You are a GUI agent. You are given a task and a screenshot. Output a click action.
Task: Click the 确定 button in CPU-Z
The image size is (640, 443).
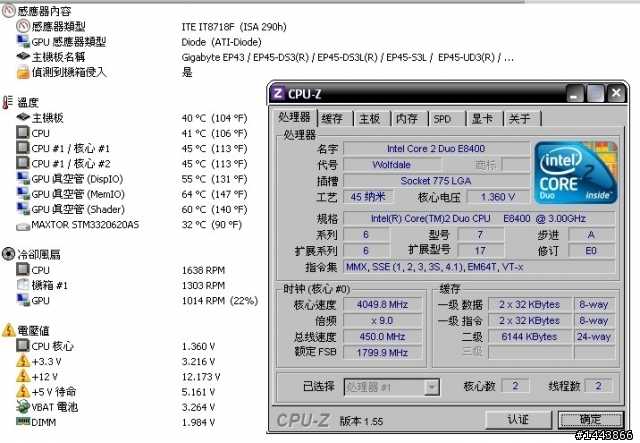591,419
